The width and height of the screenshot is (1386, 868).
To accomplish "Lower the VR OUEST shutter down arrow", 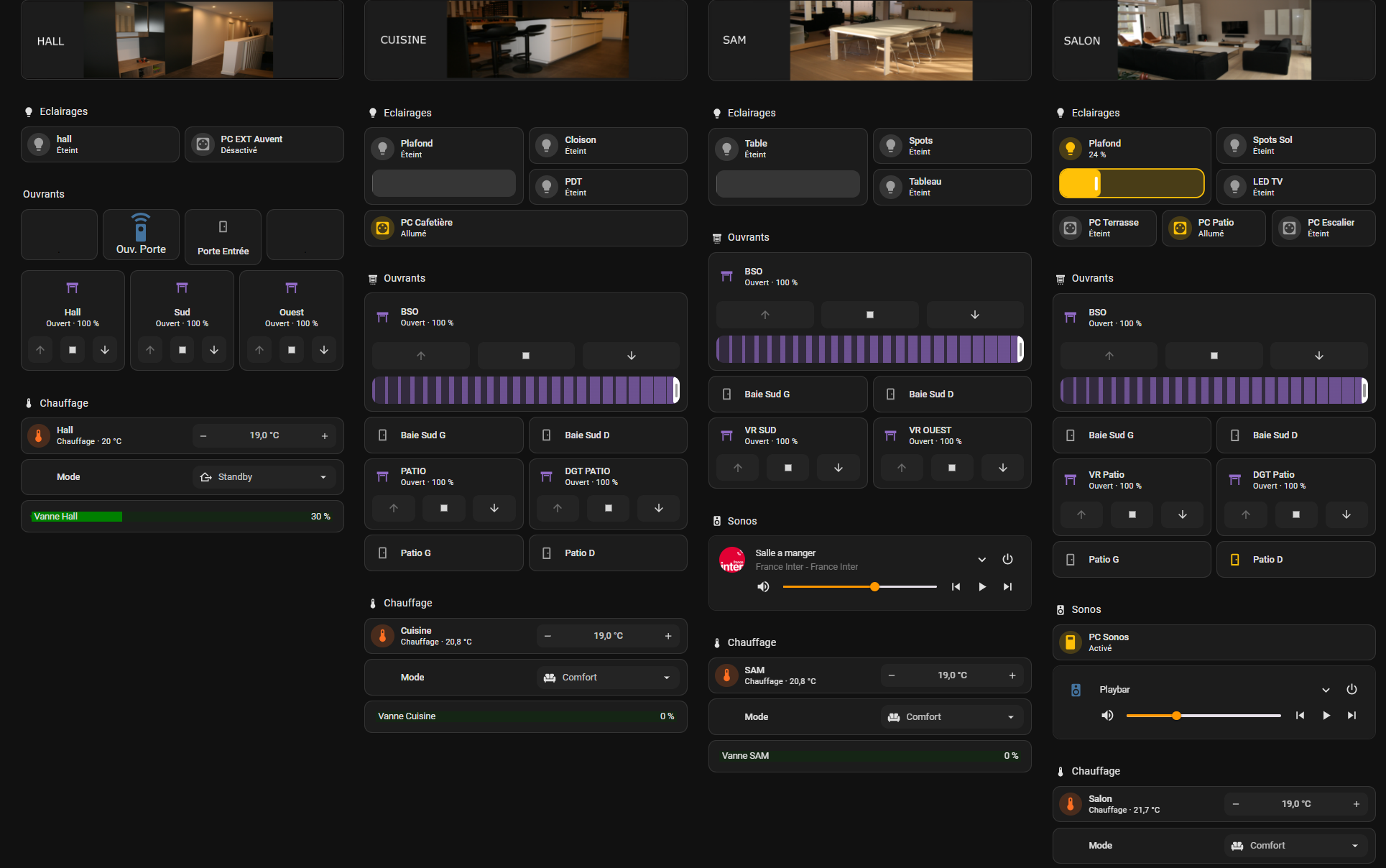I will 1002,468.
